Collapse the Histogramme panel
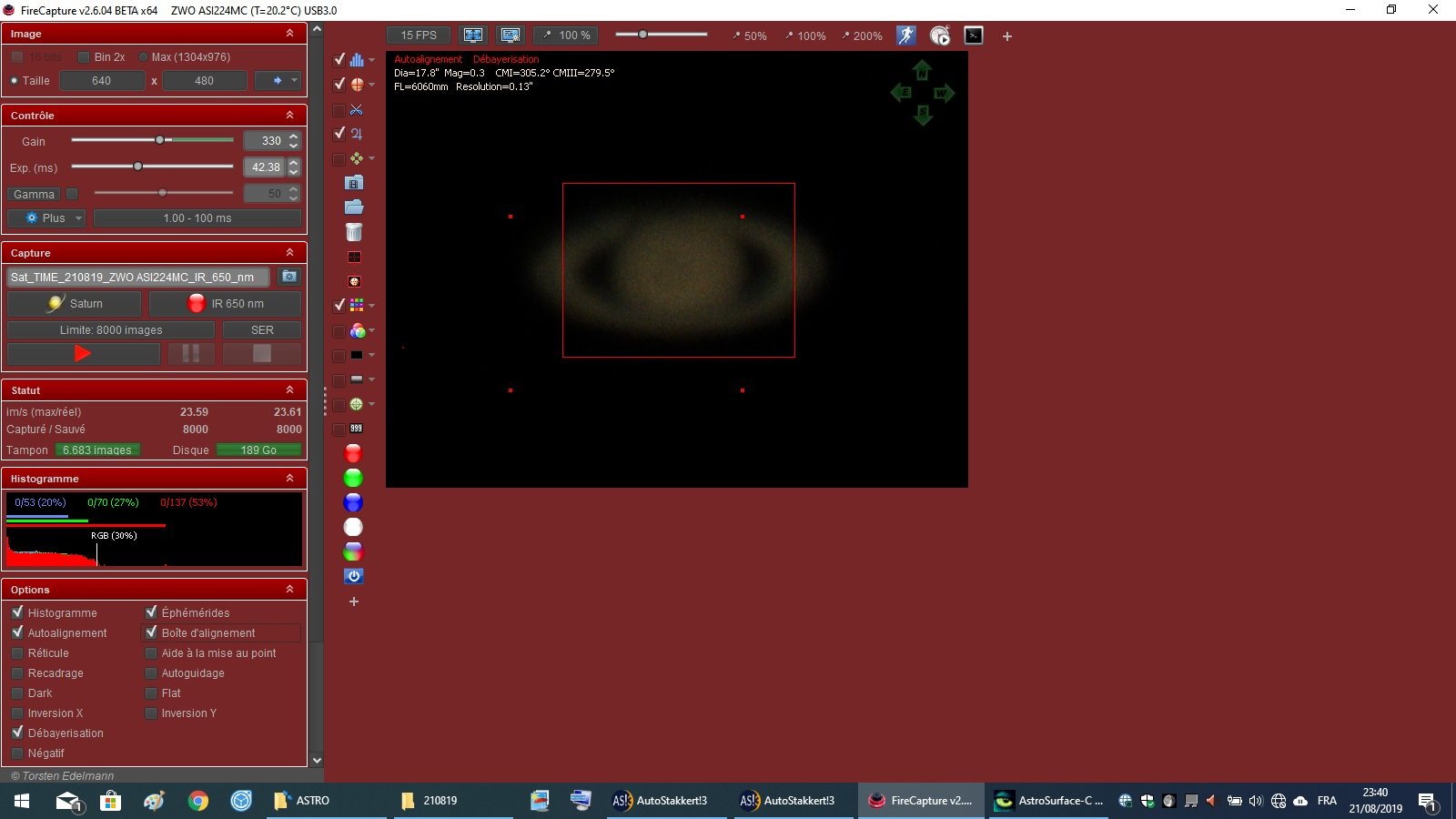 (289, 478)
